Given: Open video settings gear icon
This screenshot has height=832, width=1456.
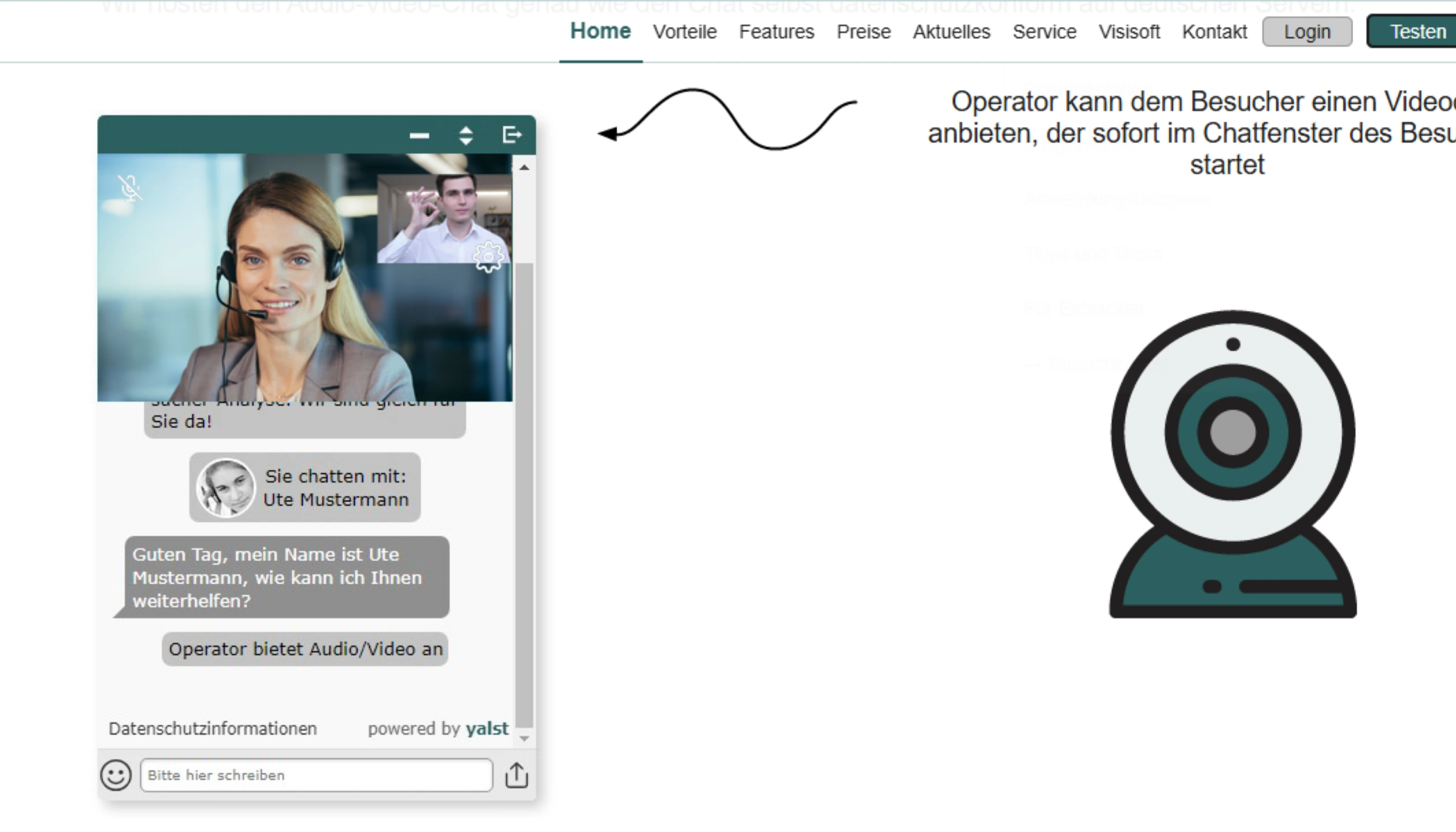Looking at the screenshot, I should 488,257.
